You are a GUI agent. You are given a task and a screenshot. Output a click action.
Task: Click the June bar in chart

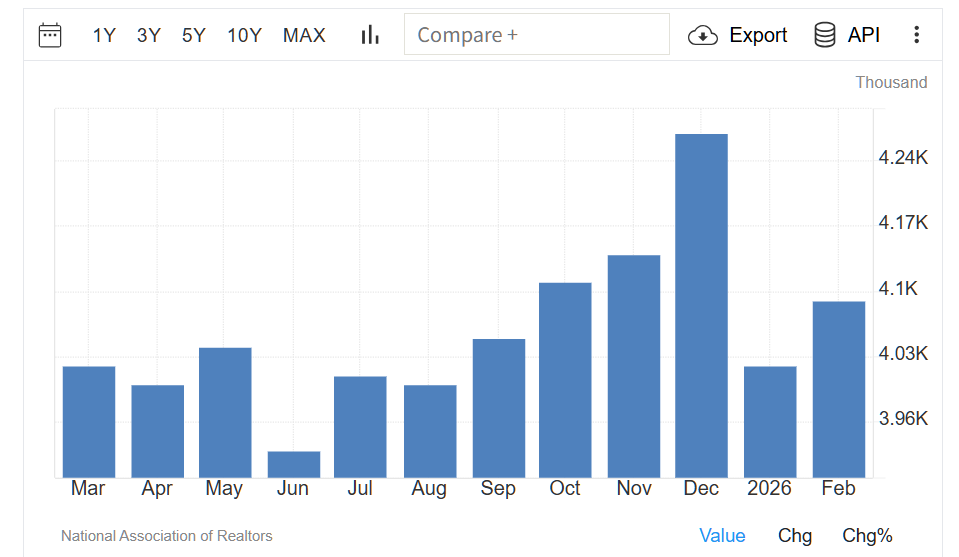pos(294,465)
